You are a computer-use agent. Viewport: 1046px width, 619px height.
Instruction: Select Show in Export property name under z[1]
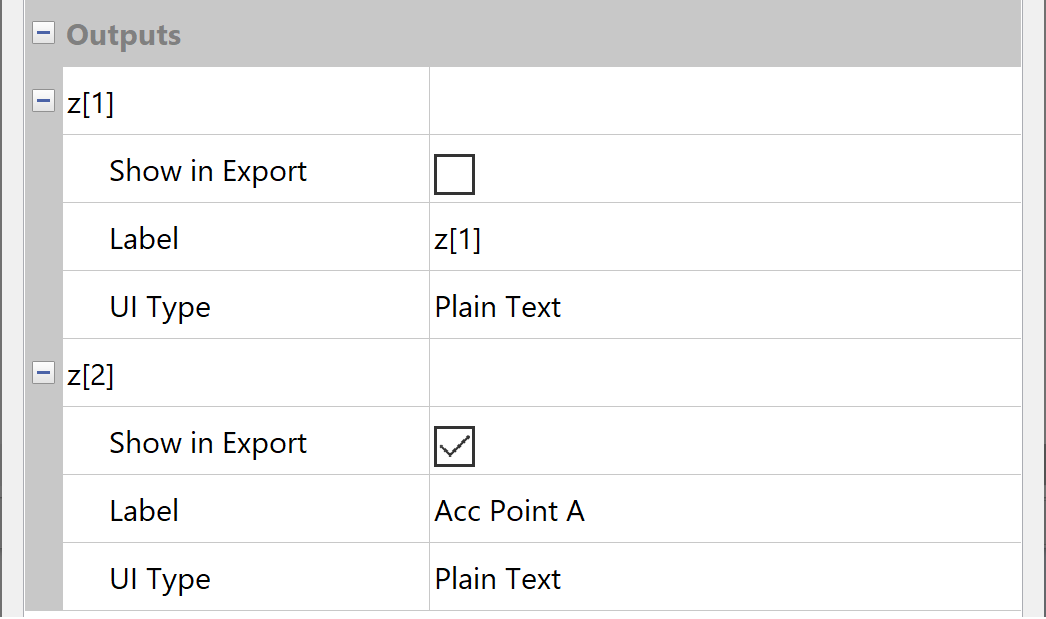208,171
